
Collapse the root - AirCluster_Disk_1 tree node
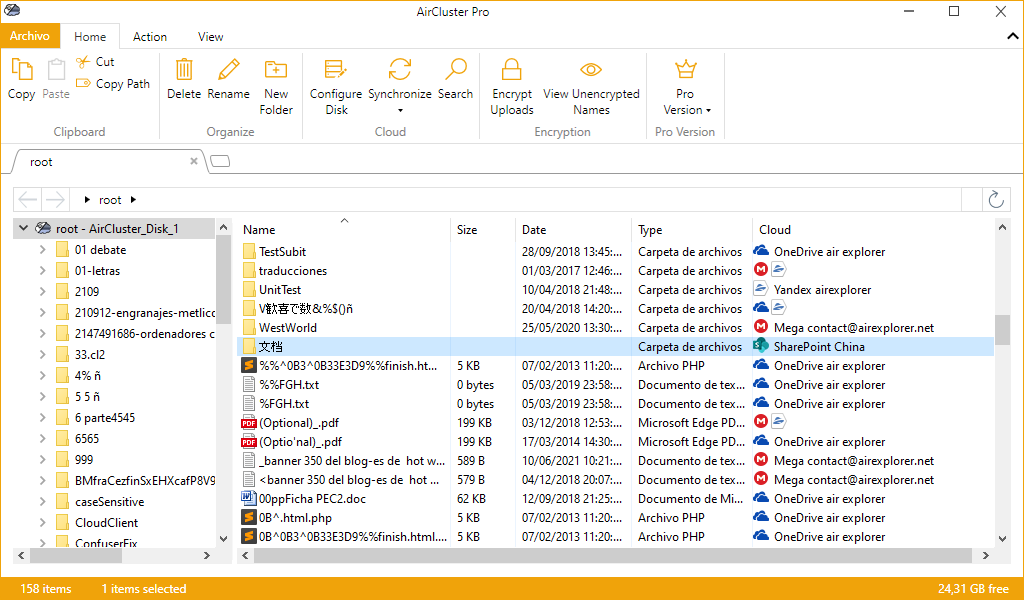24,228
